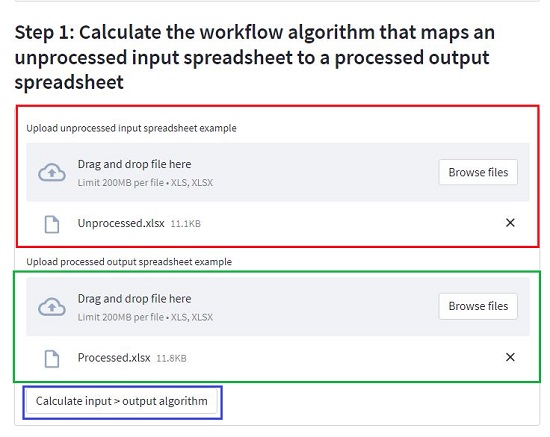The image size is (550, 437).
Task: Click the 11.1KB file size label
Action: 186,224
